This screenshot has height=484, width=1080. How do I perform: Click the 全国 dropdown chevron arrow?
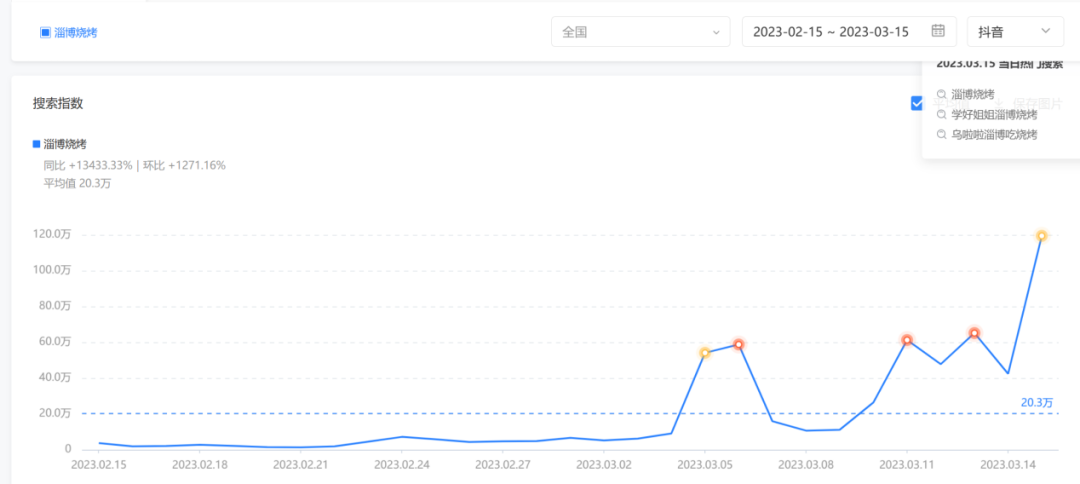point(716,32)
